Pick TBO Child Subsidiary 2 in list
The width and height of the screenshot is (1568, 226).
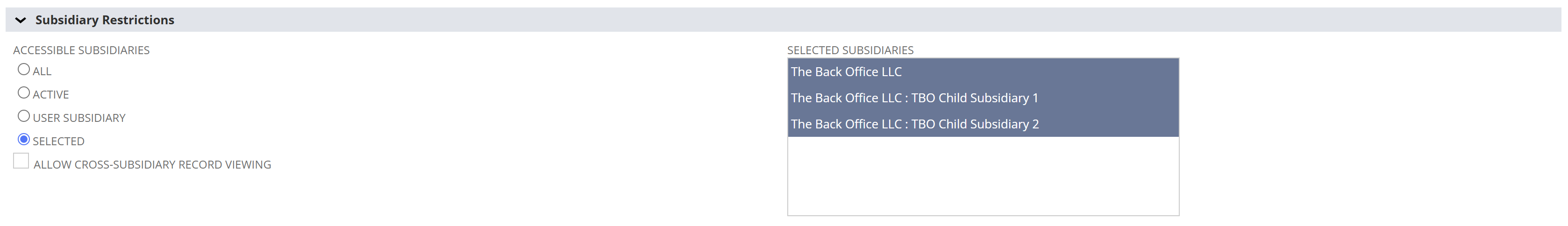click(x=914, y=124)
